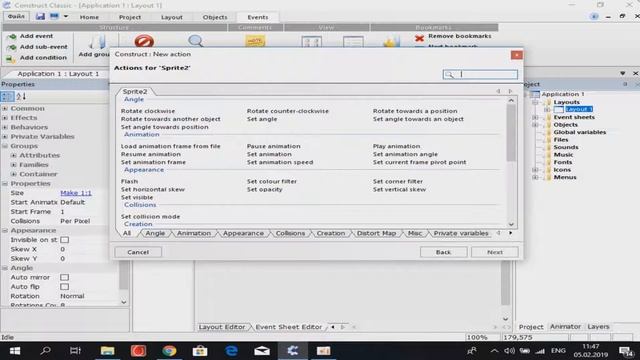Open the Objects ribbon tab

pos(215,17)
